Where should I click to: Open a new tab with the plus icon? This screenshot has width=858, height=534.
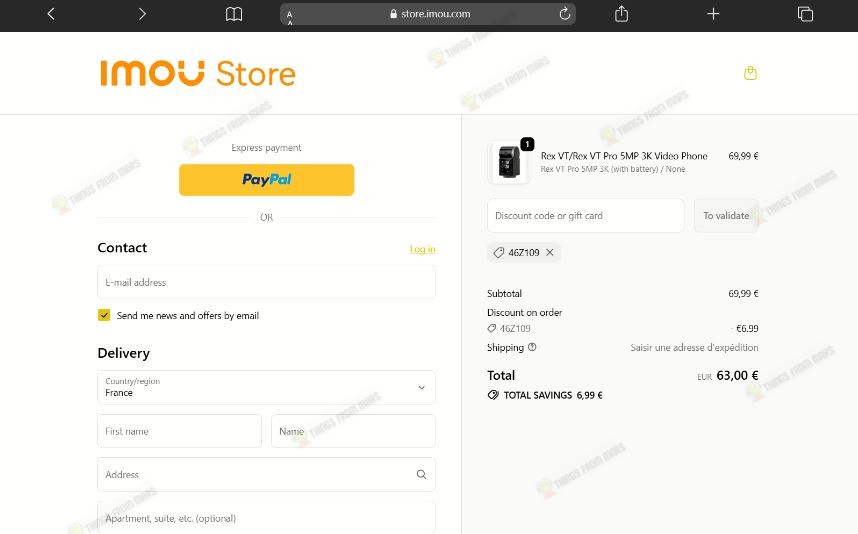click(x=713, y=14)
